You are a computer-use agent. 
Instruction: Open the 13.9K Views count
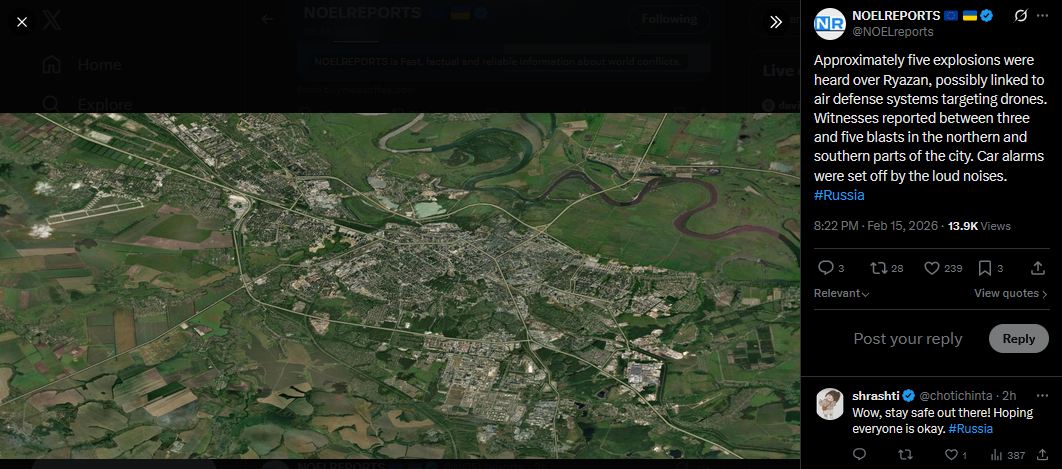[x=979, y=226]
